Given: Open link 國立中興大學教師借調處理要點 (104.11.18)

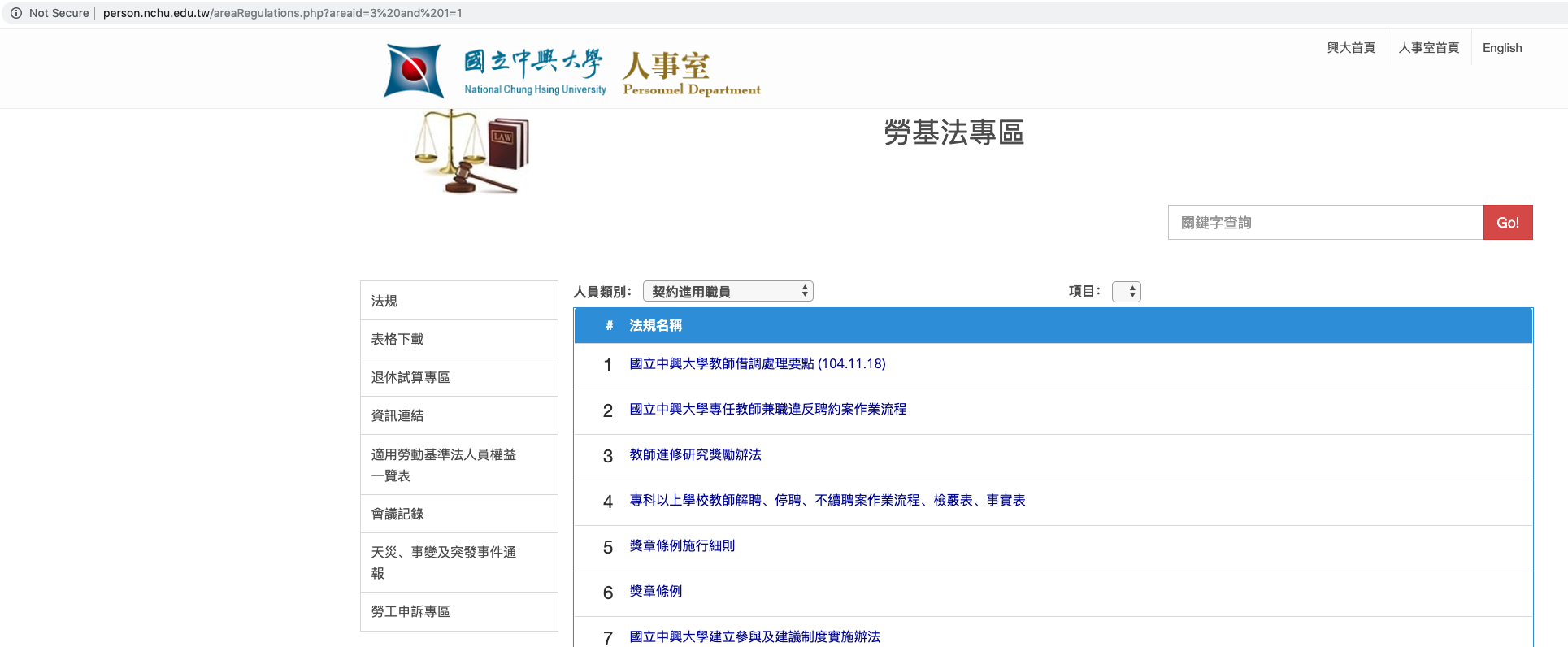Looking at the screenshot, I should [758, 363].
